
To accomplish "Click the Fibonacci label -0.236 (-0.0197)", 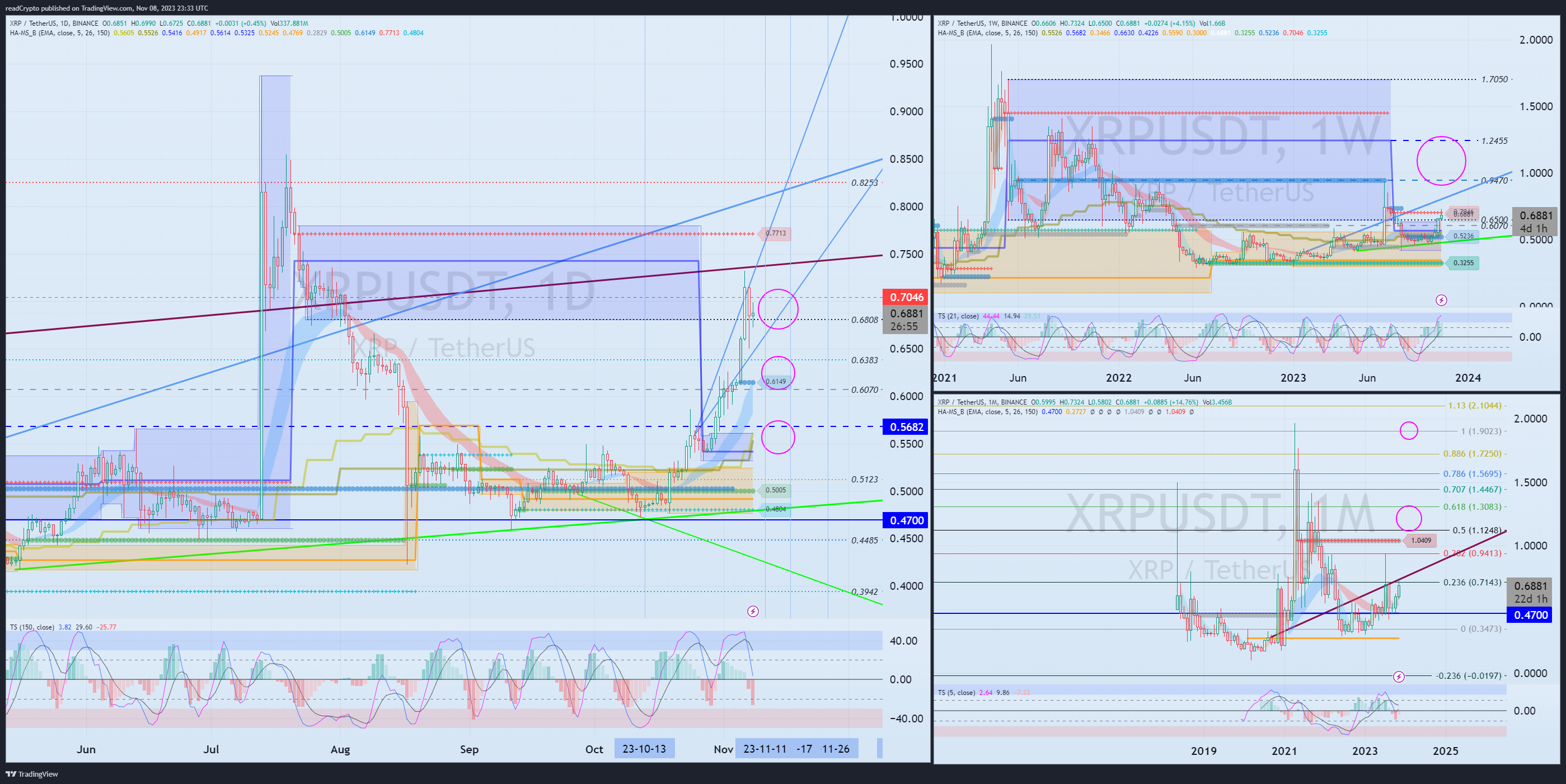I will 1468,675.
